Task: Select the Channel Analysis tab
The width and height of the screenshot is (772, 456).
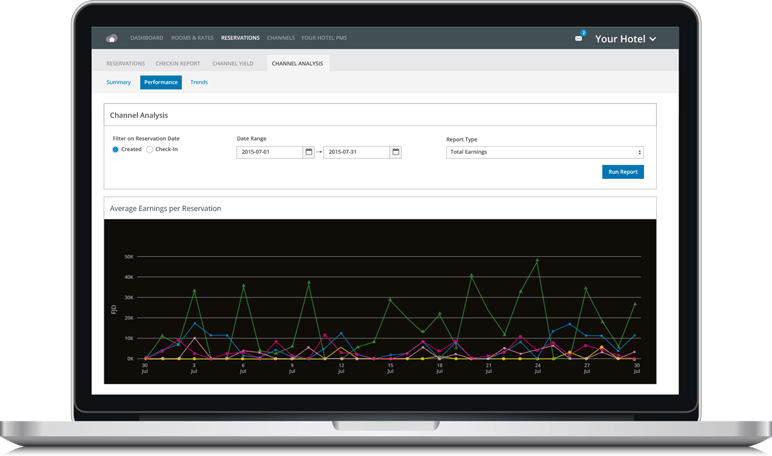Action: coord(297,64)
